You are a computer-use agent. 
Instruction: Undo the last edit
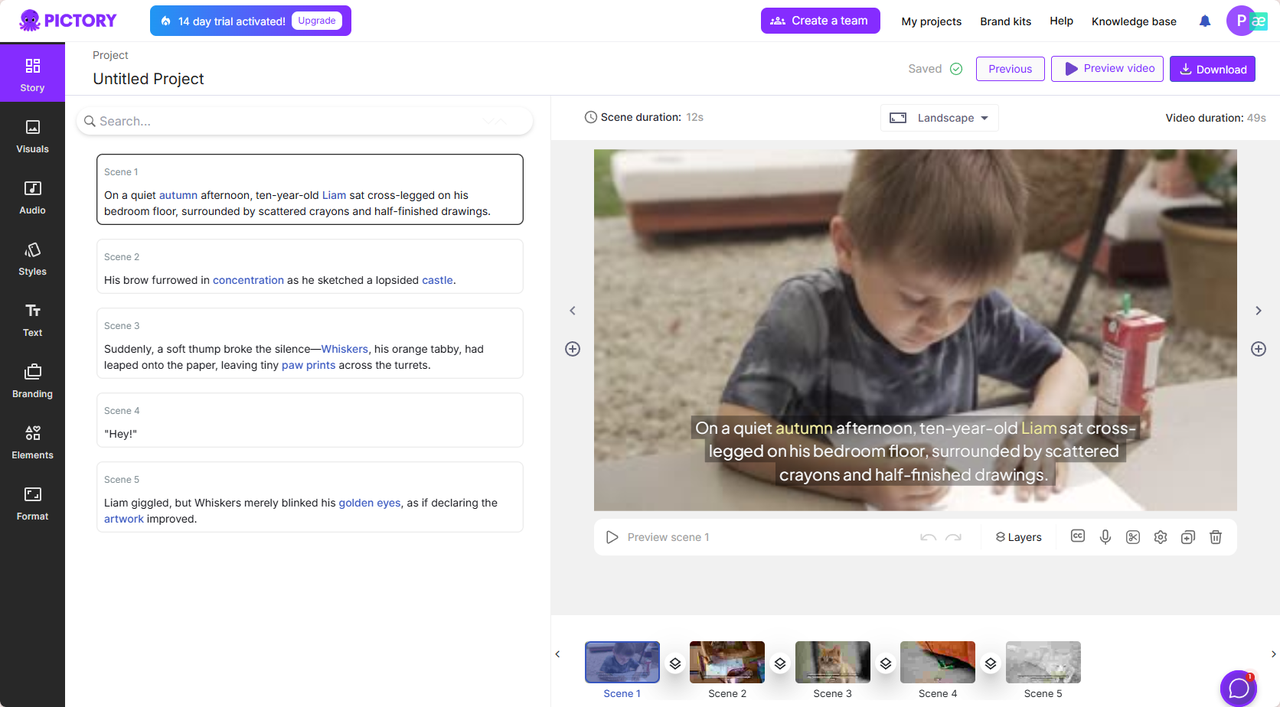[x=928, y=537]
